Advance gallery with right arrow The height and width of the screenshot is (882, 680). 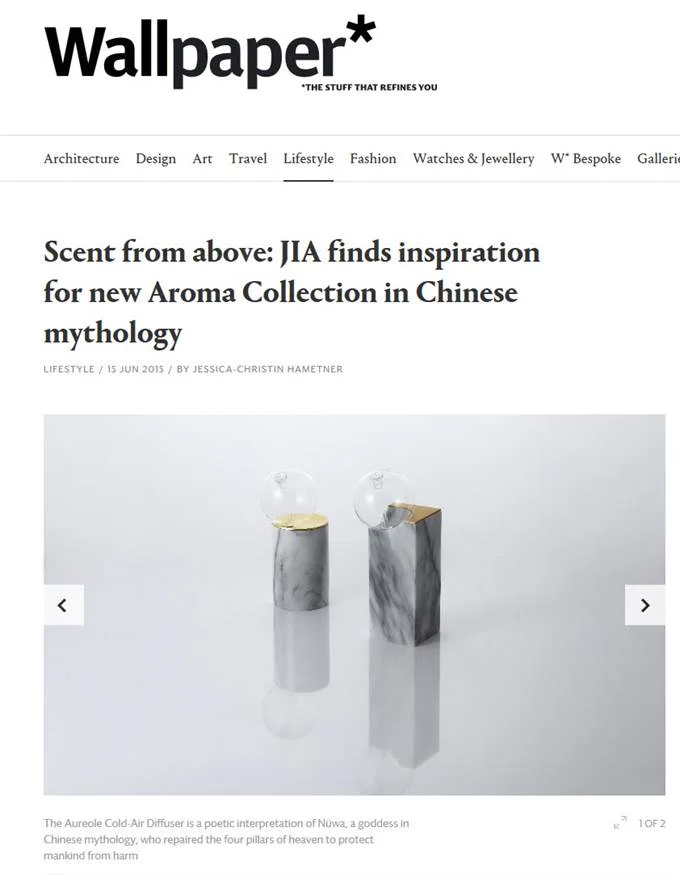(x=645, y=605)
